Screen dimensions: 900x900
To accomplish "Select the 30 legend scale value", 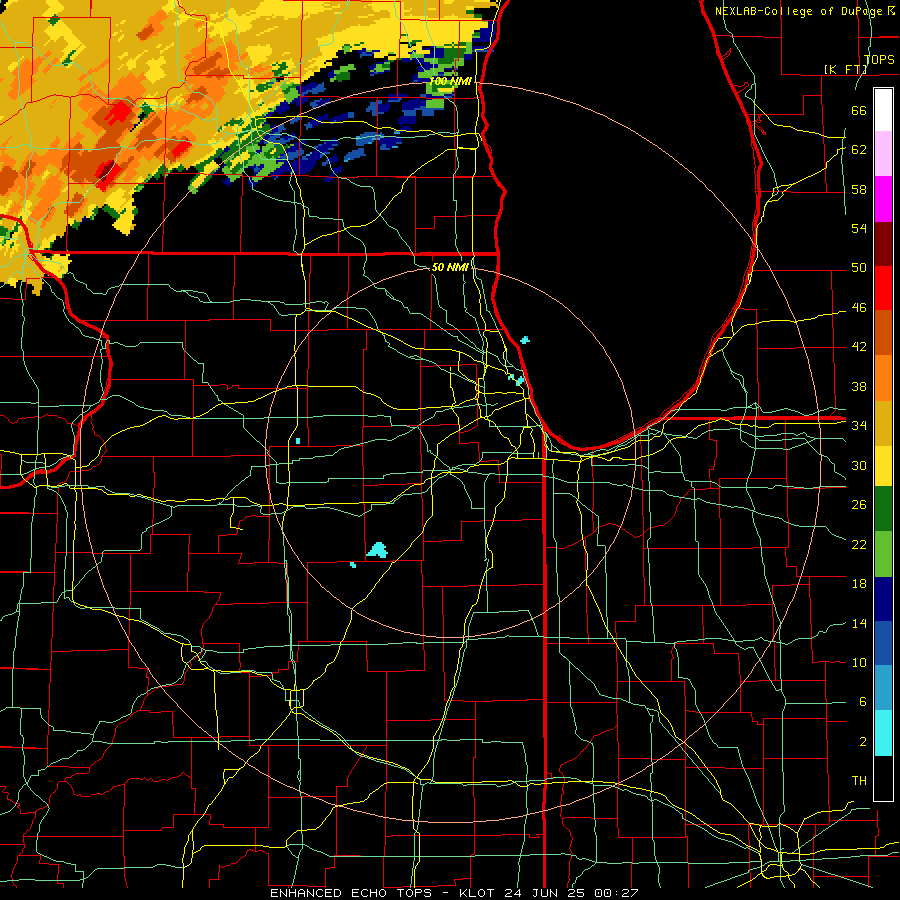I will click(859, 465).
